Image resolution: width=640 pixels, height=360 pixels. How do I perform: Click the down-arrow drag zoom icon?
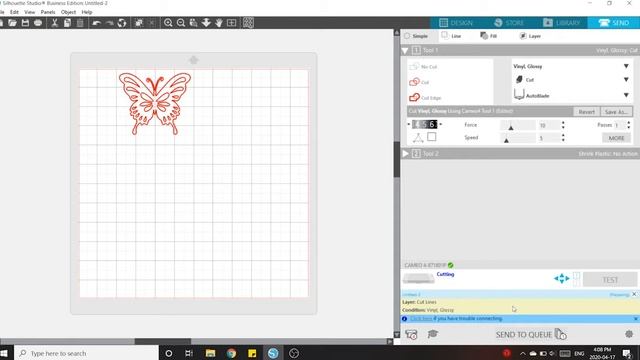206,23
